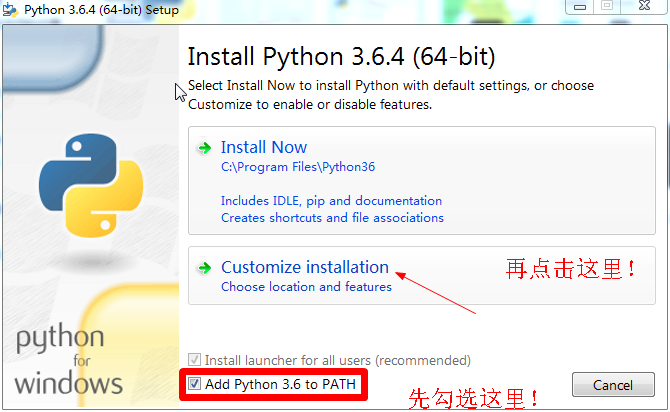Click the 'Includes IDLE, pip and documentation' text
Viewport: 670px width, 412px height.
(x=331, y=201)
